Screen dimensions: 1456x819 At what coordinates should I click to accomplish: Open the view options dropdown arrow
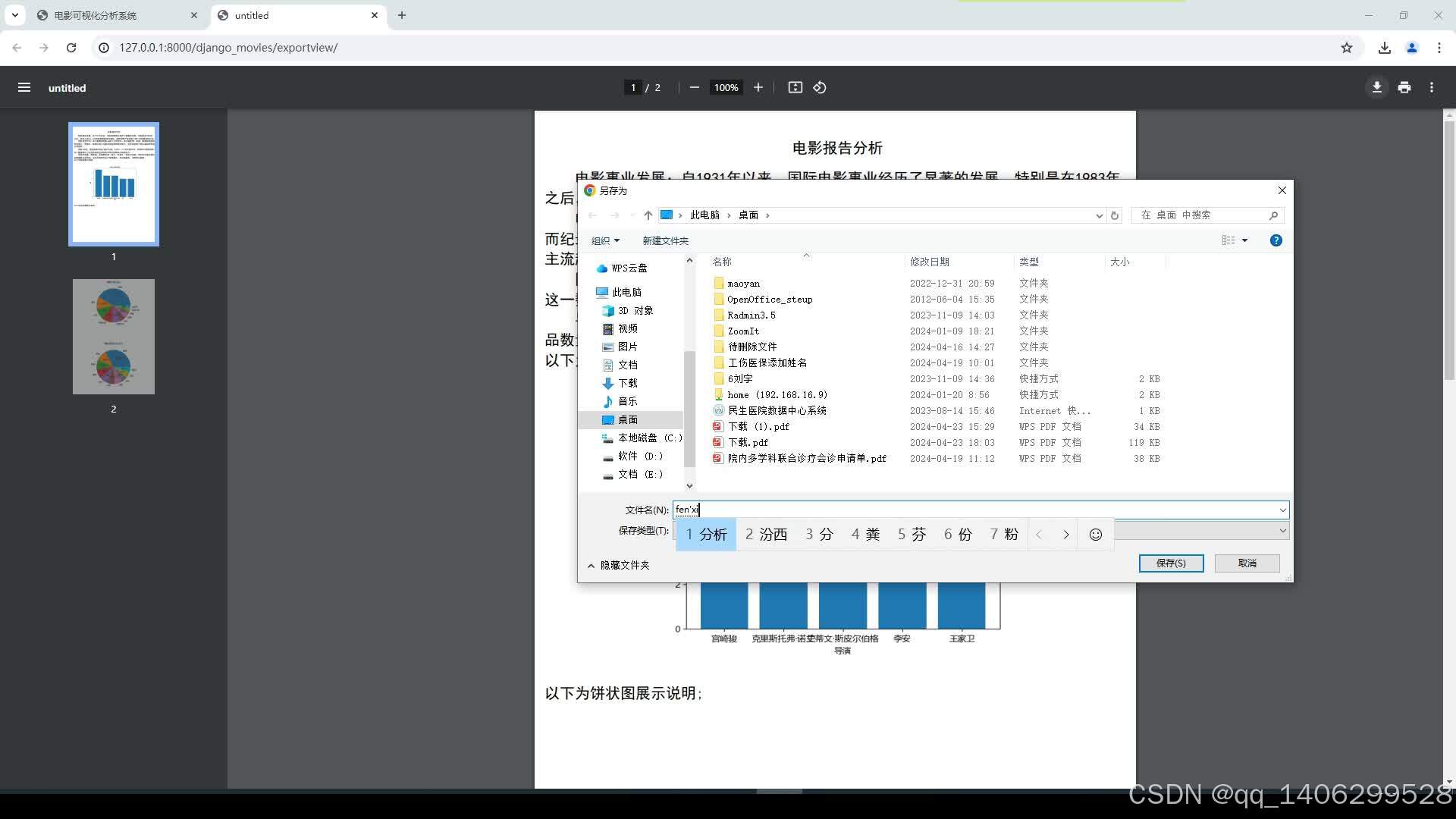pyautogui.click(x=1244, y=240)
